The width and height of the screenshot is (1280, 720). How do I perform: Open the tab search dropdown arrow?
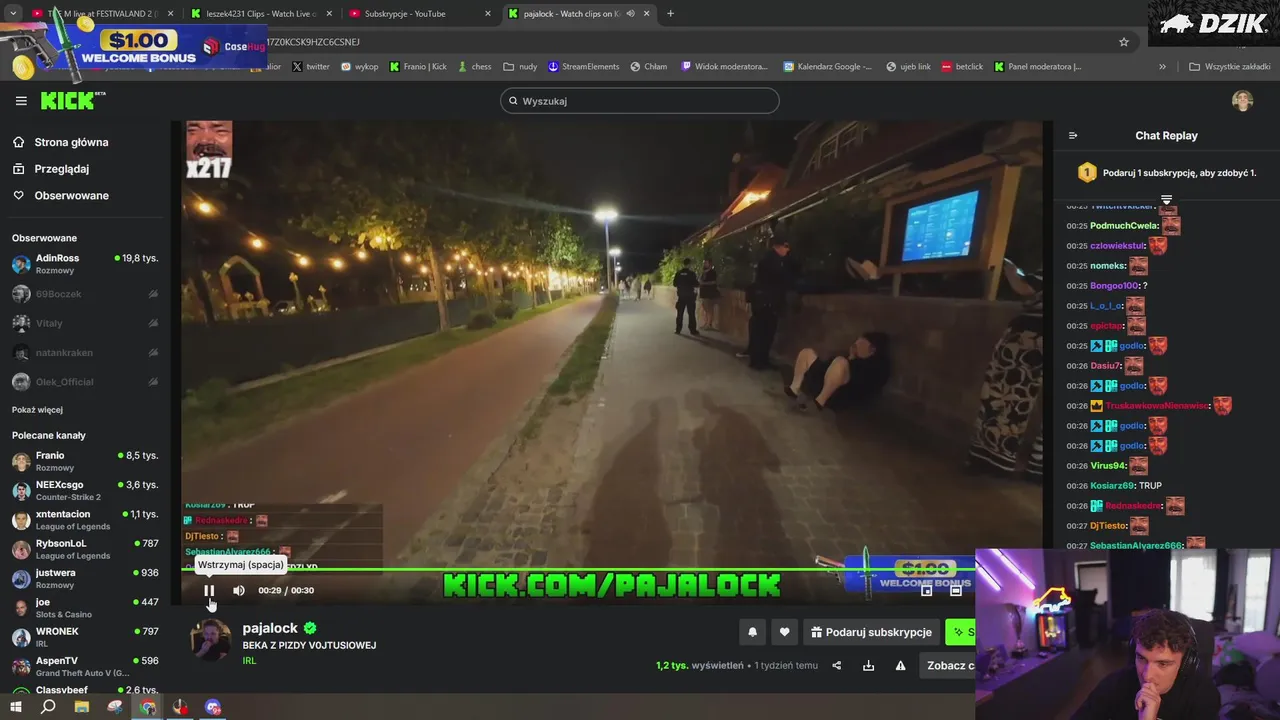click(x=12, y=14)
